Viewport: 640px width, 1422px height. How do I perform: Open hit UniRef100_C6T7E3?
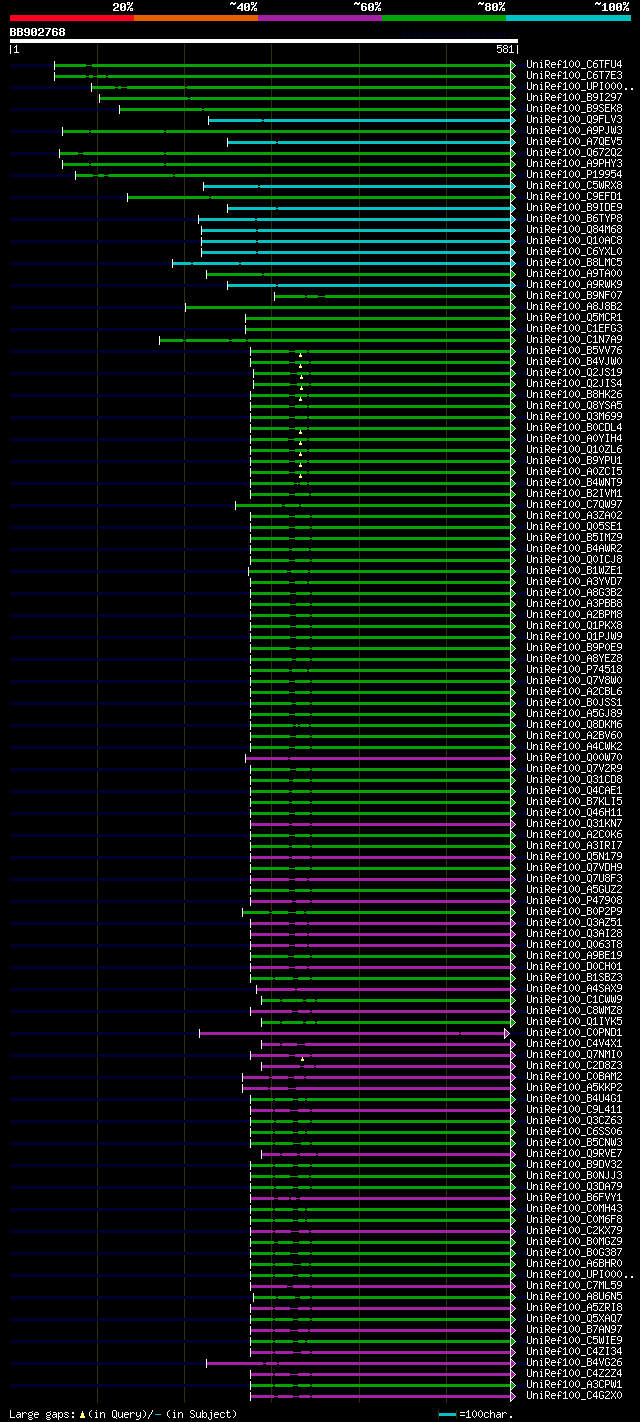click(x=575, y=76)
